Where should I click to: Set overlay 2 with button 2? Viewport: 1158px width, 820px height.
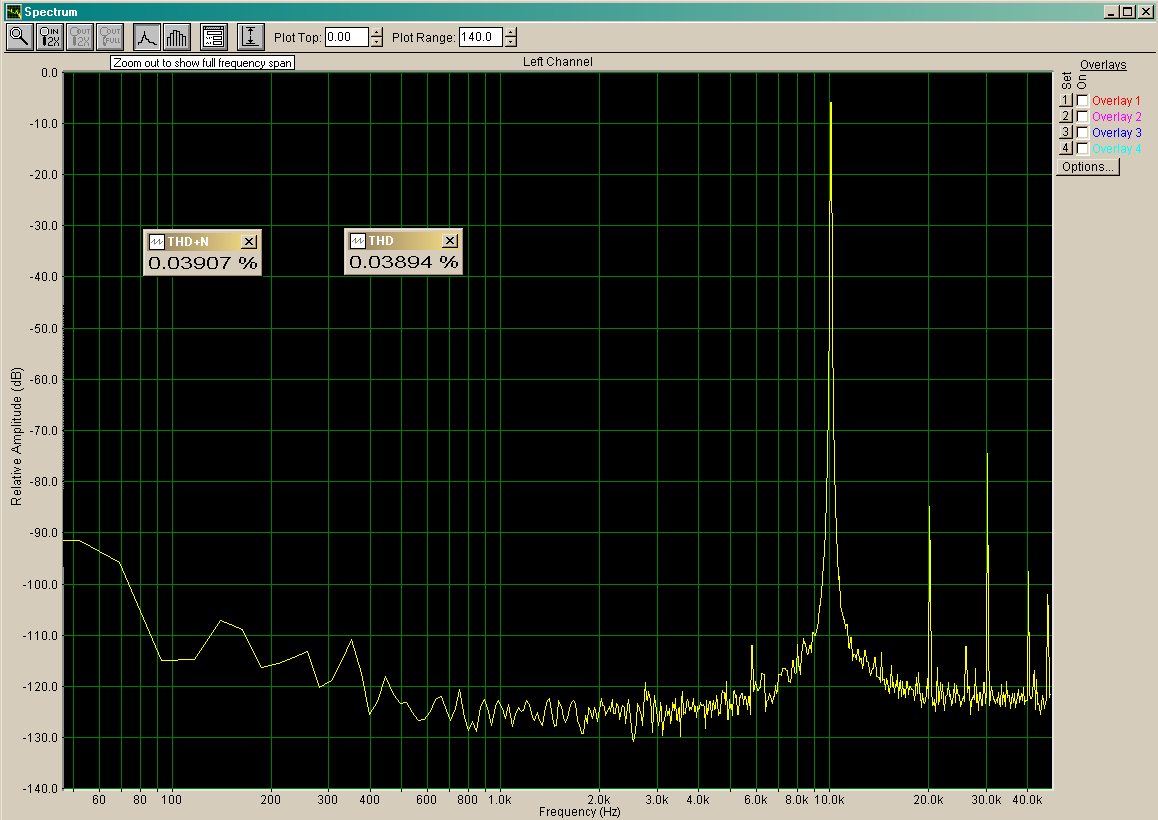coord(1066,116)
